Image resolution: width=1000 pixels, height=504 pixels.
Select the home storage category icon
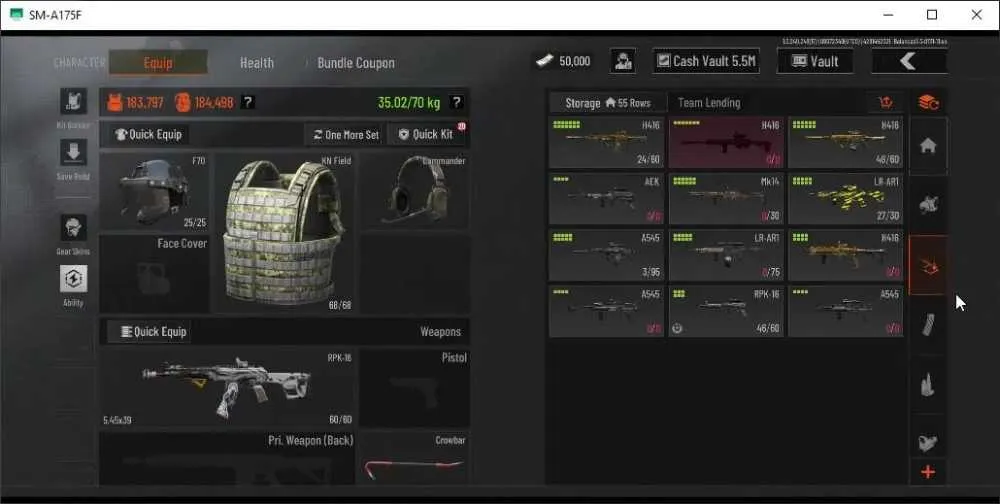pyautogui.click(x=928, y=146)
